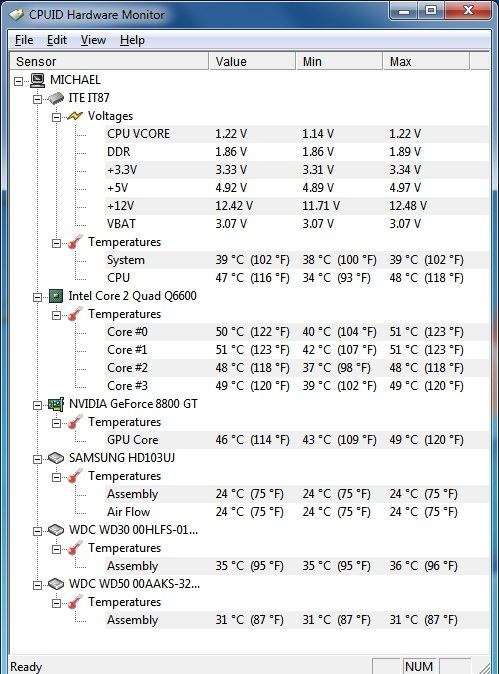The image size is (499, 674).
Task: Collapse the SAMSUNG HD103UJ node
Action: pos(37,459)
